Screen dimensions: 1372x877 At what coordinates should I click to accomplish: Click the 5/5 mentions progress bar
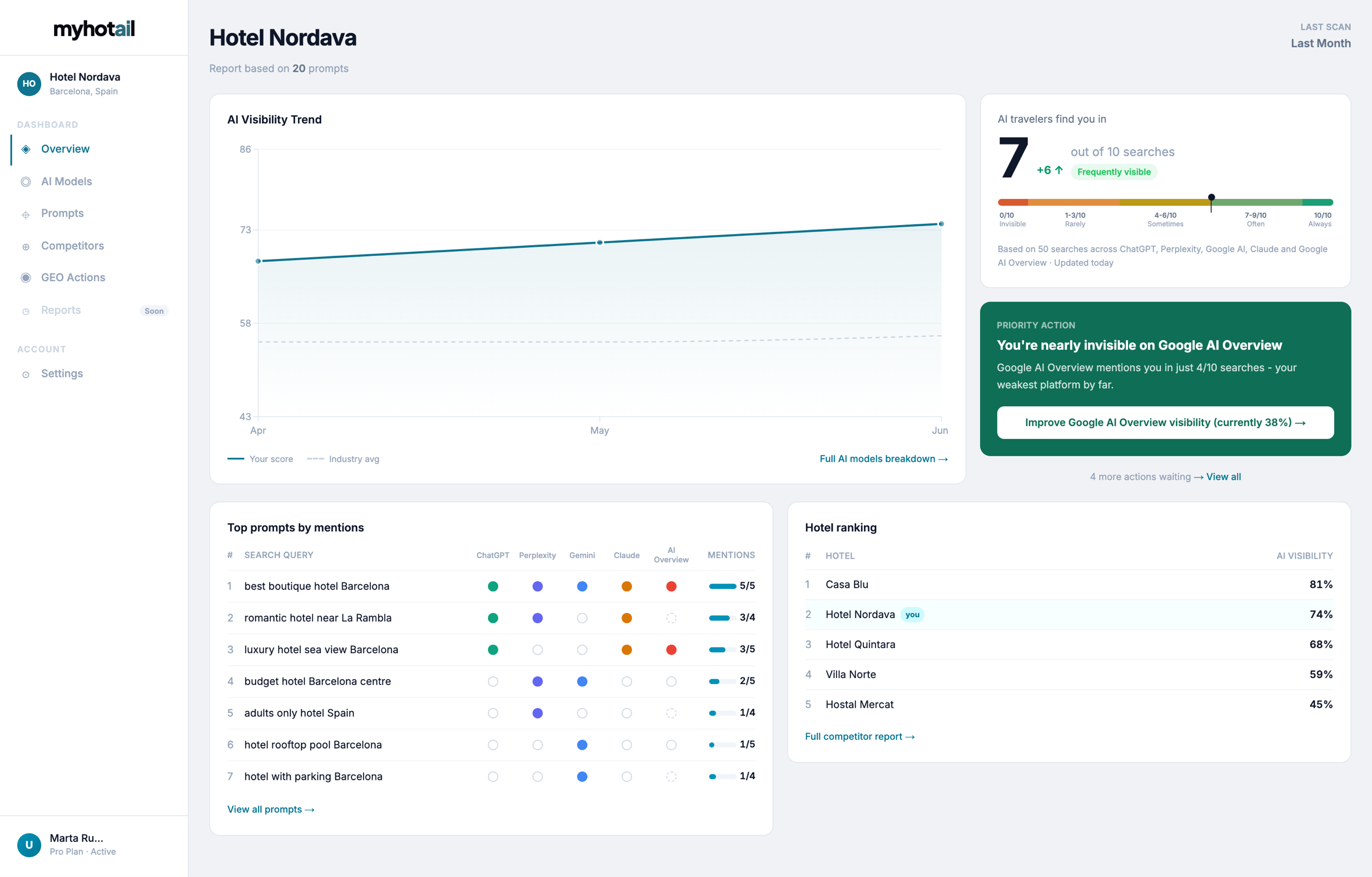[723, 586]
